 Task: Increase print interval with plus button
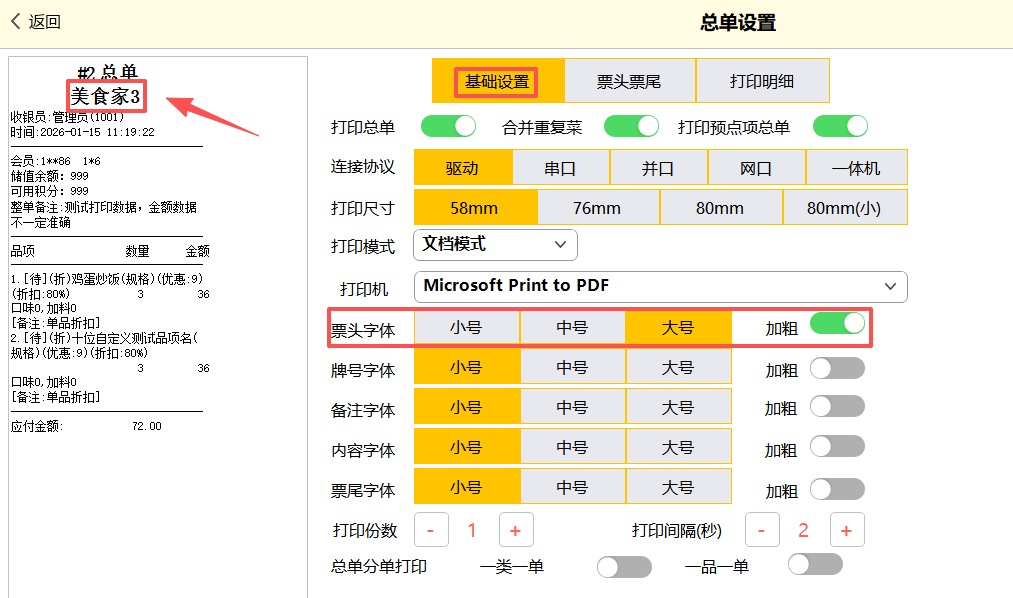(846, 530)
